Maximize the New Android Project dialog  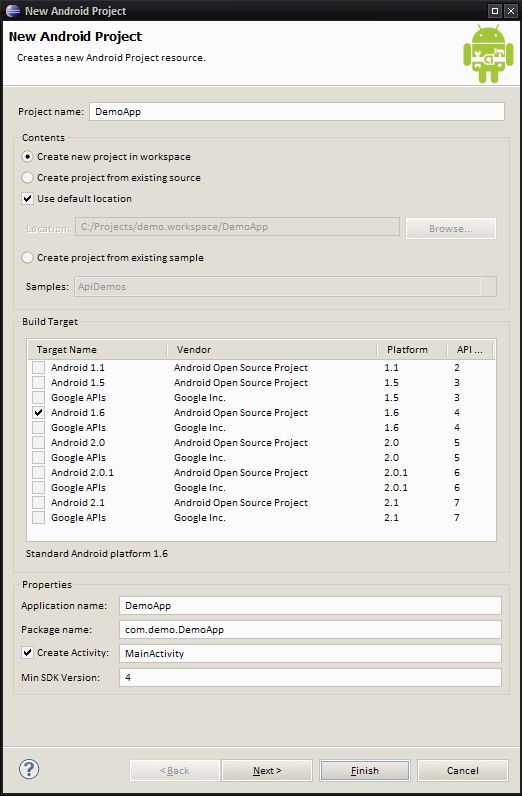495,11
